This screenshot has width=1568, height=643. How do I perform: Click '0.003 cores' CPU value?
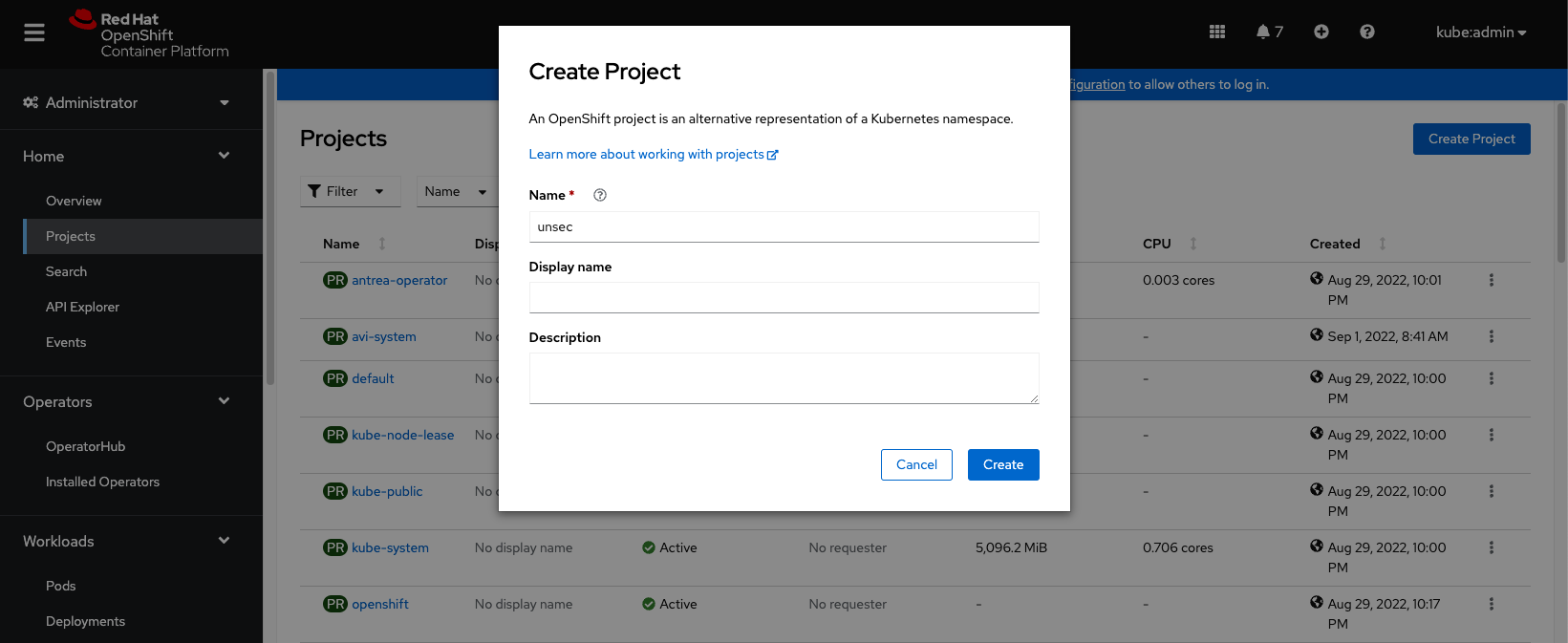pos(1178,280)
